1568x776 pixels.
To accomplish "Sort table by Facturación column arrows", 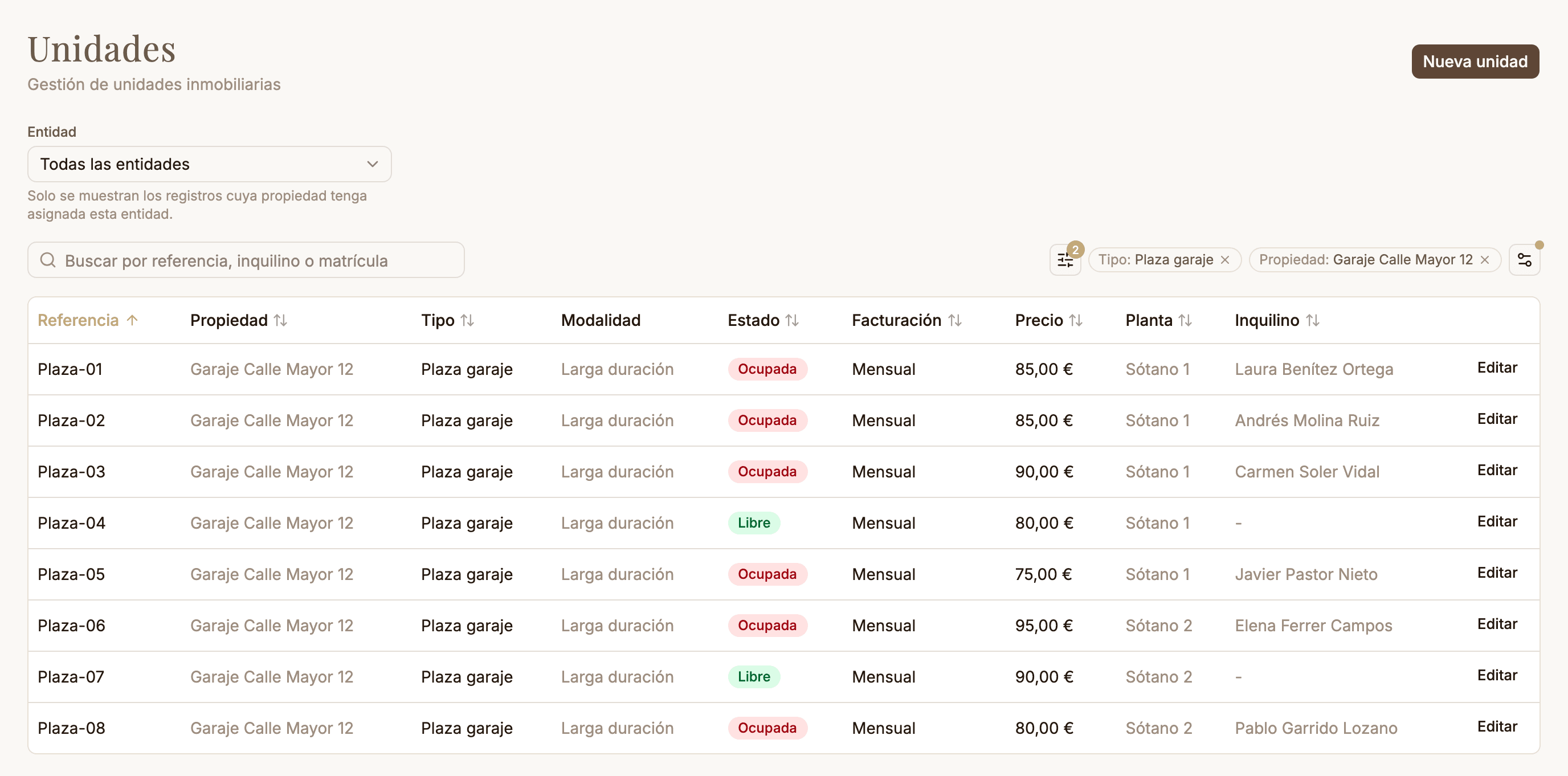I will [954, 320].
